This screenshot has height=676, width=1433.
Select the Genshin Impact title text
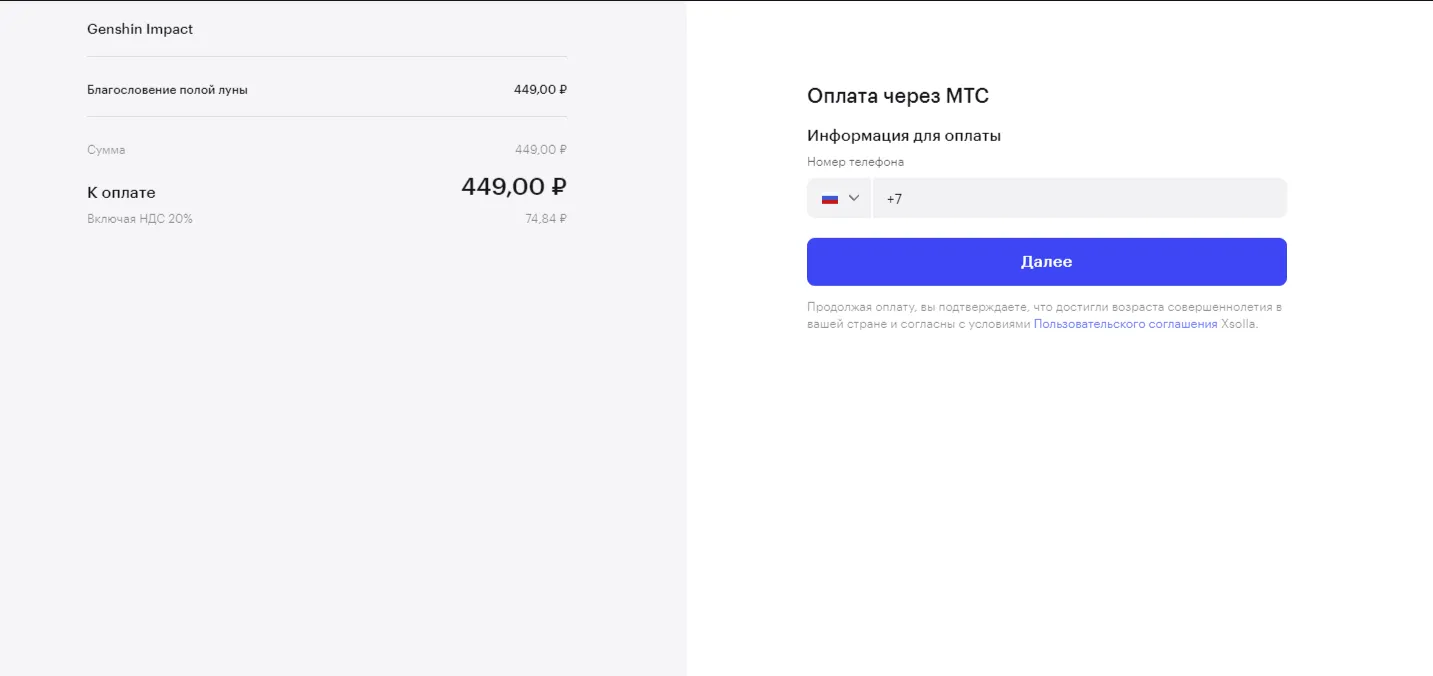140,29
